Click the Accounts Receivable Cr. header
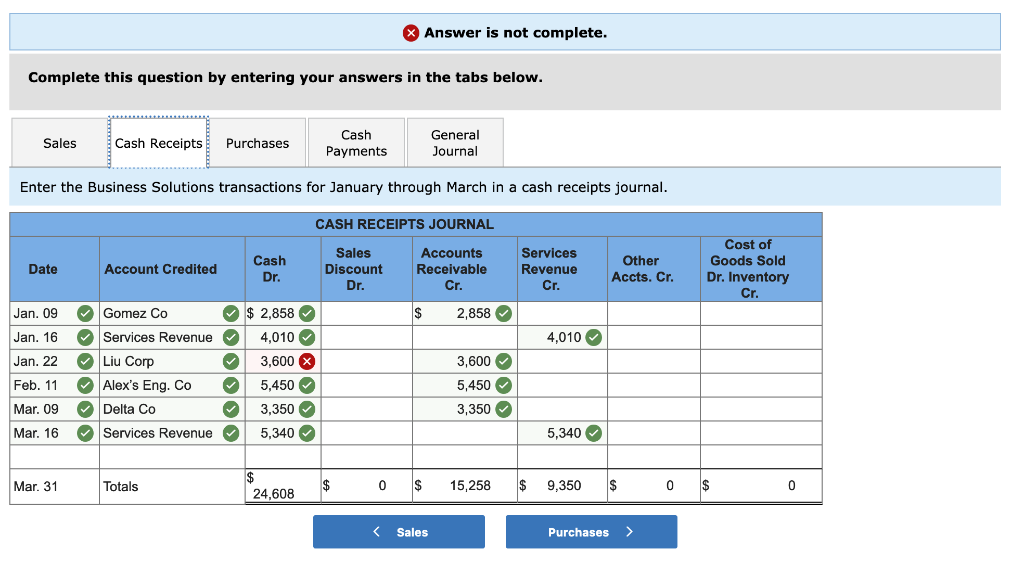This screenshot has width=1024, height=562. 464,269
